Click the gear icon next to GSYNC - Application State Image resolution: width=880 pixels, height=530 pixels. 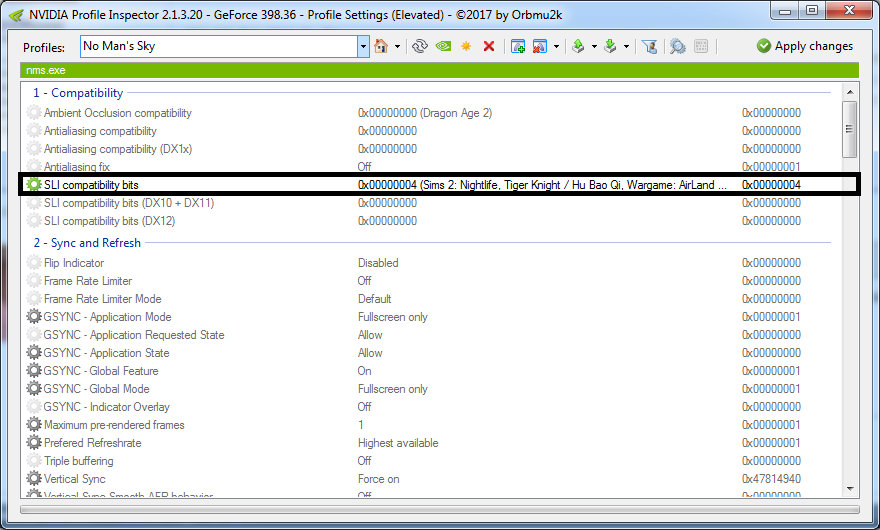[34, 353]
